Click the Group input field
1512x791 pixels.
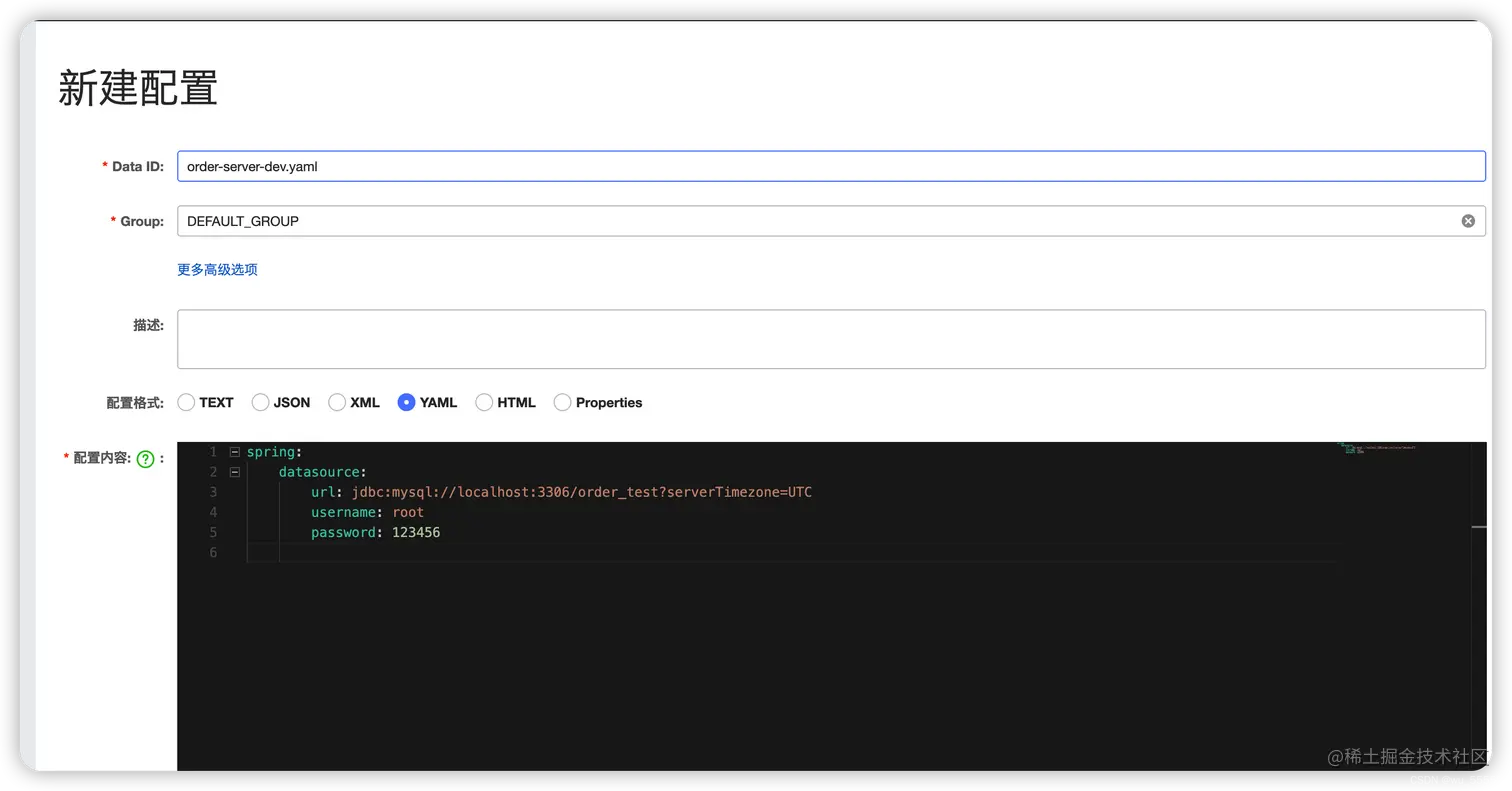coord(831,221)
